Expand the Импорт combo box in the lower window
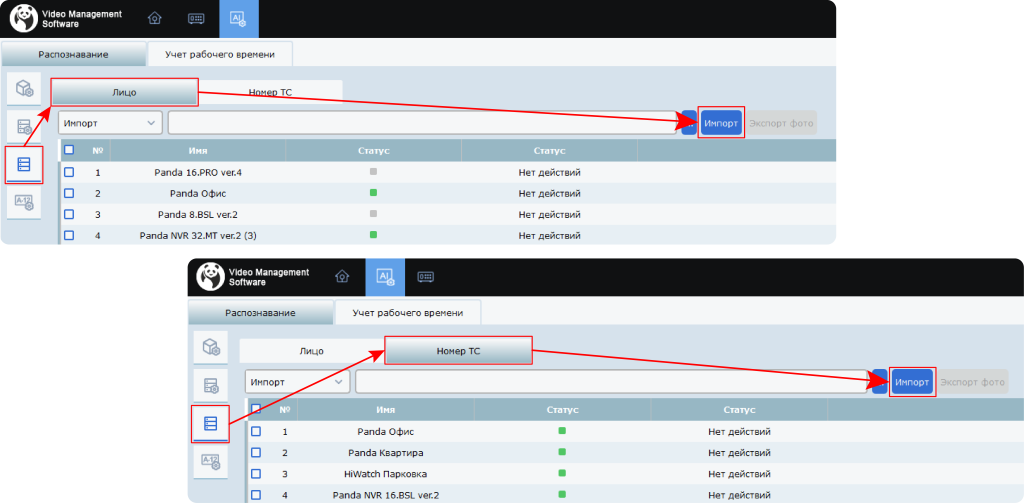This screenshot has width=1024, height=503. pos(297,382)
